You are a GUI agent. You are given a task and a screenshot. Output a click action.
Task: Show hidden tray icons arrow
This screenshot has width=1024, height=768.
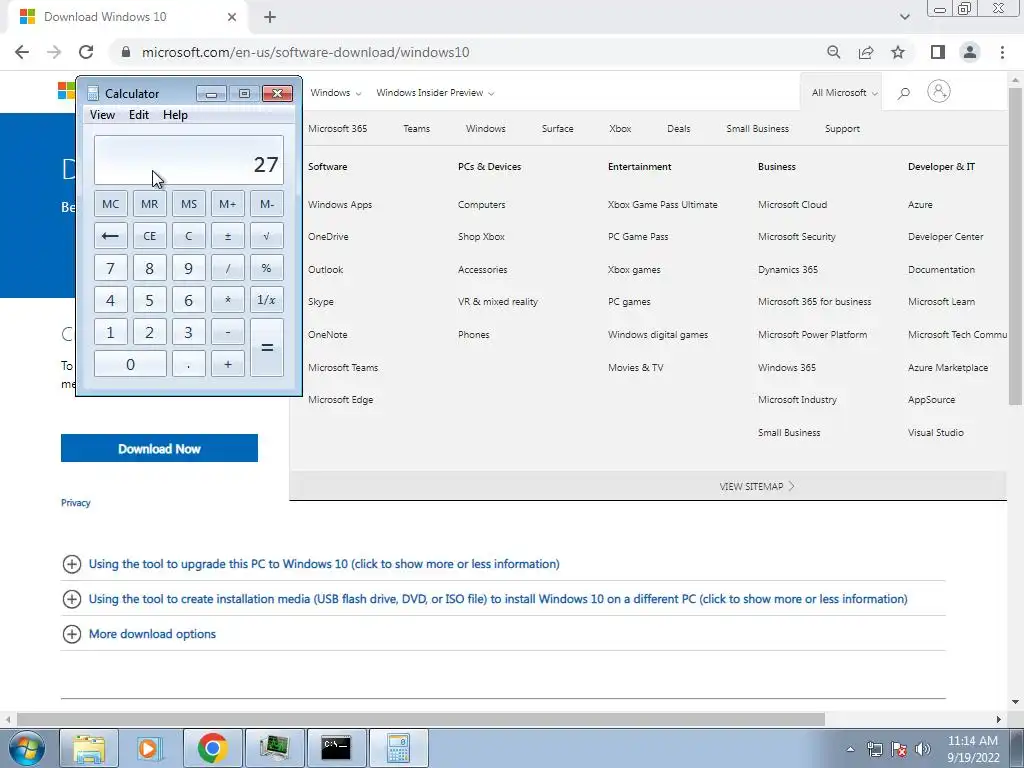pyautogui.click(x=850, y=749)
